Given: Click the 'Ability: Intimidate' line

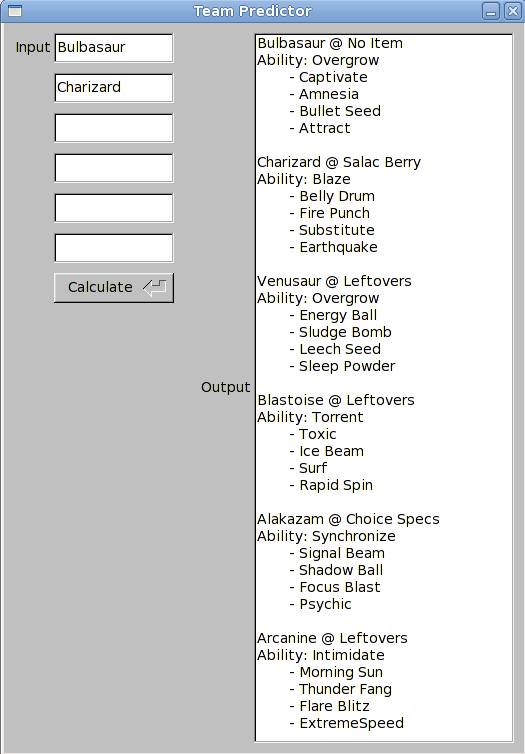Looking at the screenshot, I should [x=321, y=655].
